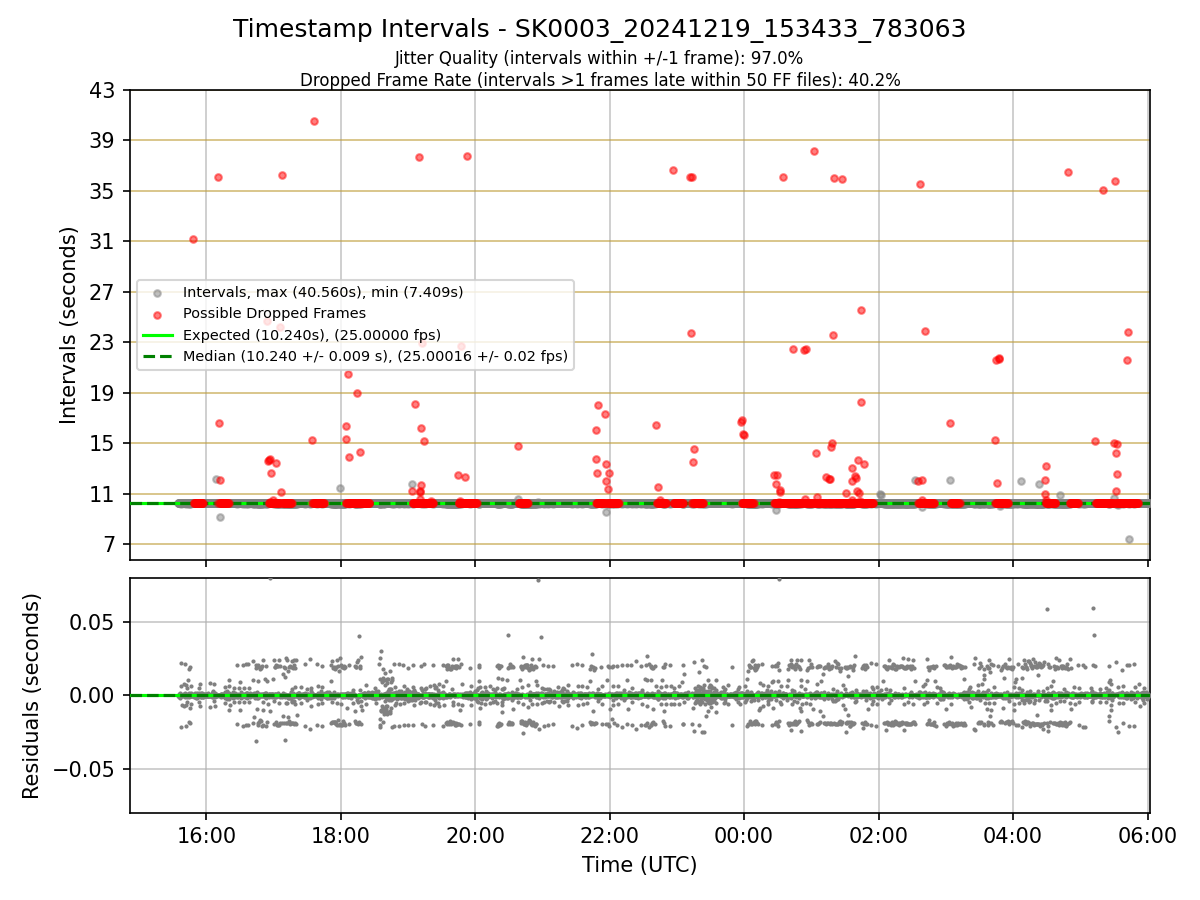Select the 'Dropped Frame Rate' 40.2% subtitle line
This screenshot has width=1200, height=900.
[x=599, y=80]
